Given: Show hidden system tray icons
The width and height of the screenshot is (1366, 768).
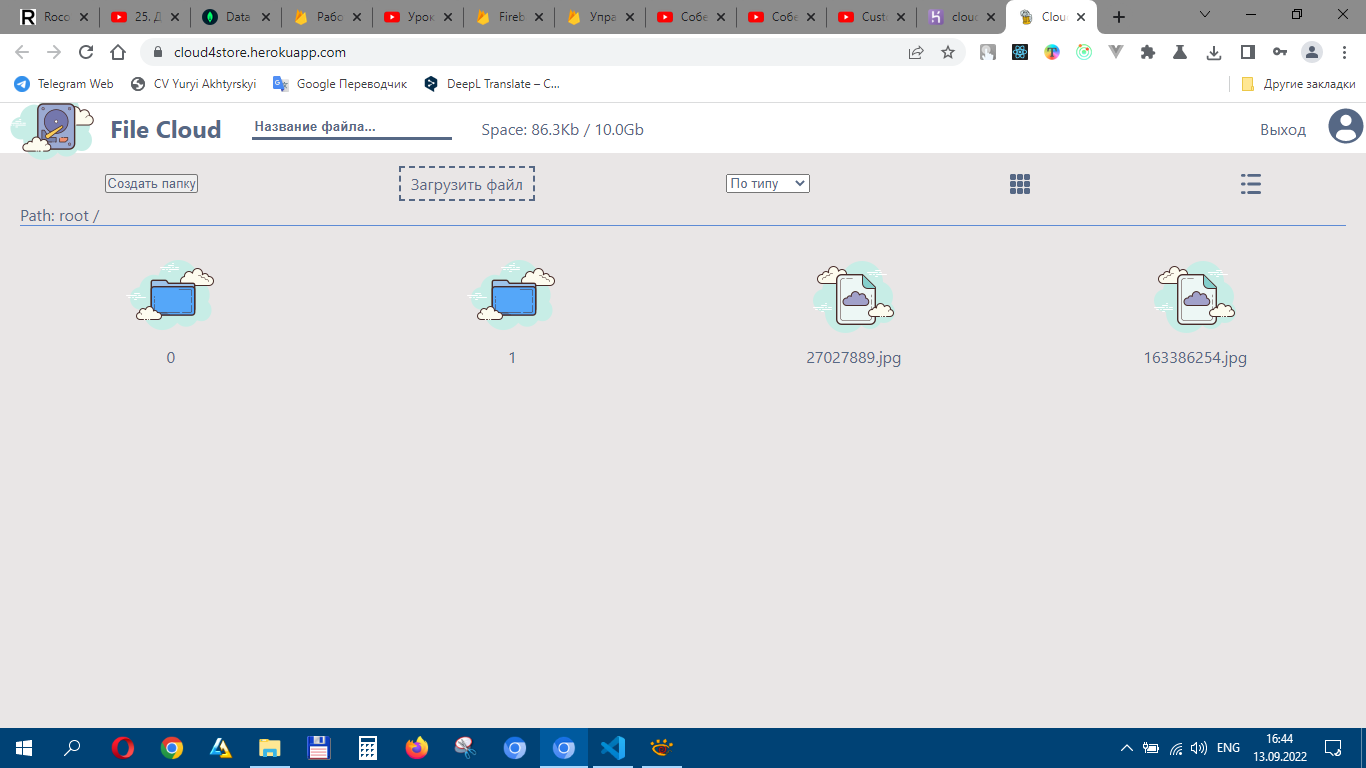Looking at the screenshot, I should (x=1126, y=748).
